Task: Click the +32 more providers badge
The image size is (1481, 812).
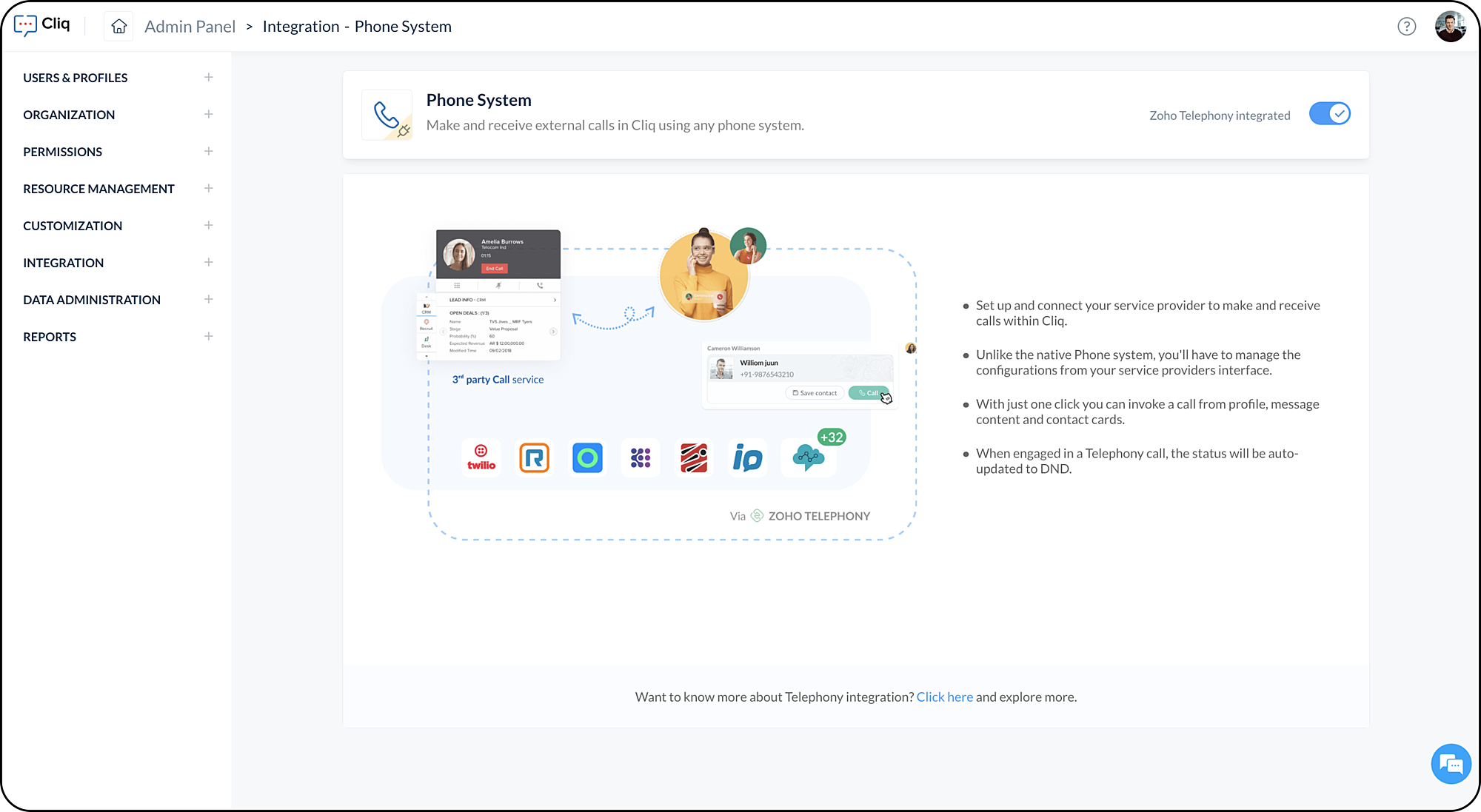Action: coord(832,437)
